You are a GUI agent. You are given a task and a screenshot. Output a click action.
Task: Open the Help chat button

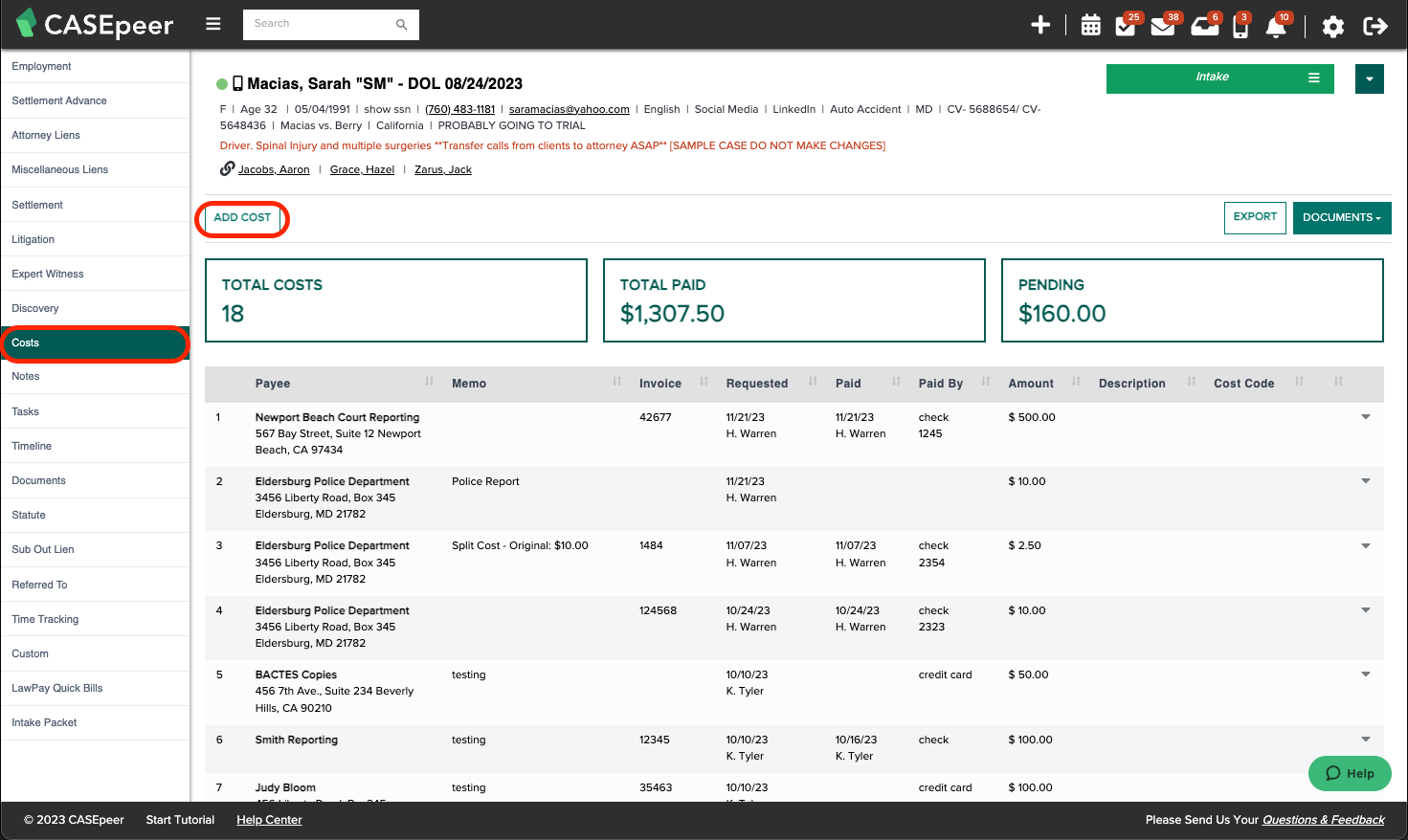click(1350, 773)
